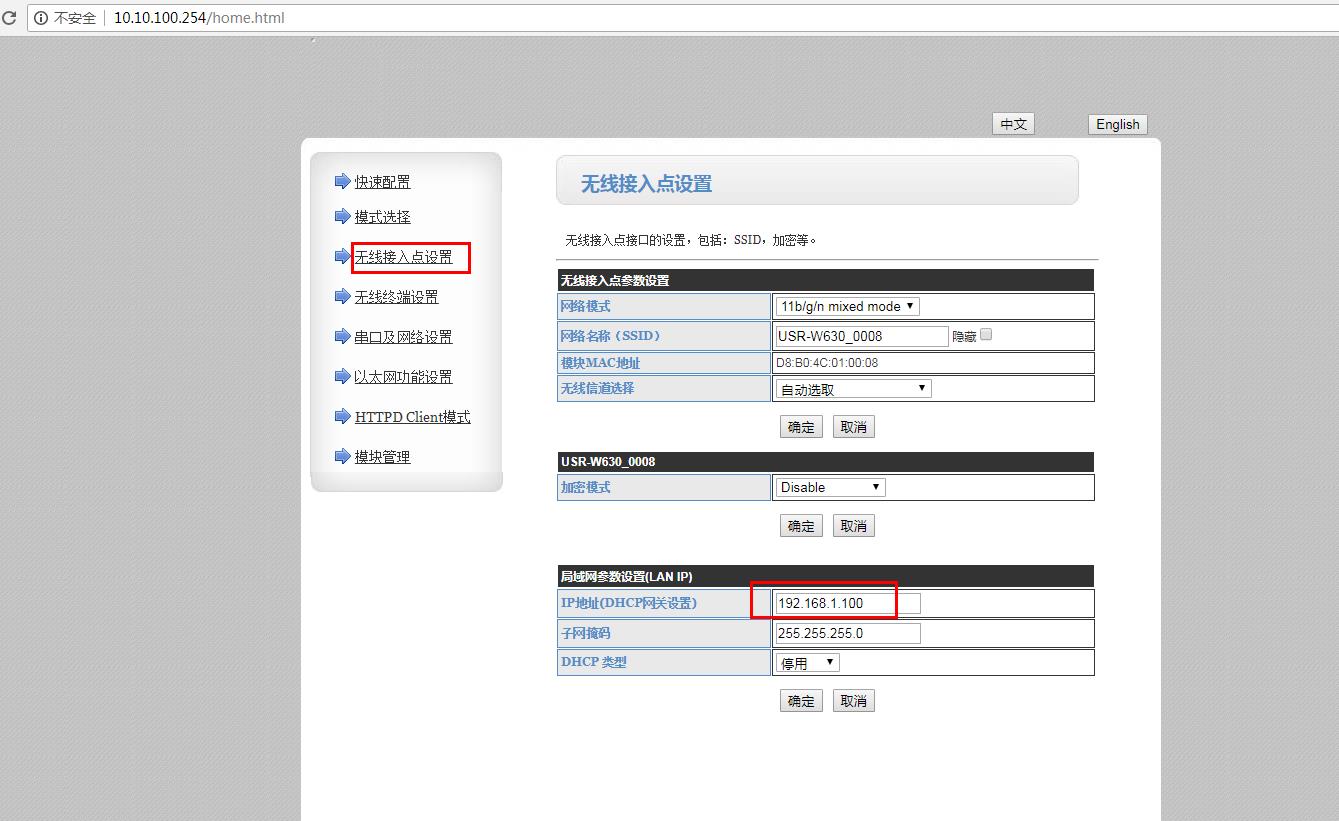Viewport: 1339px width, 821px height.
Task: Click arrow icon beside 模式选择
Action: 342,216
